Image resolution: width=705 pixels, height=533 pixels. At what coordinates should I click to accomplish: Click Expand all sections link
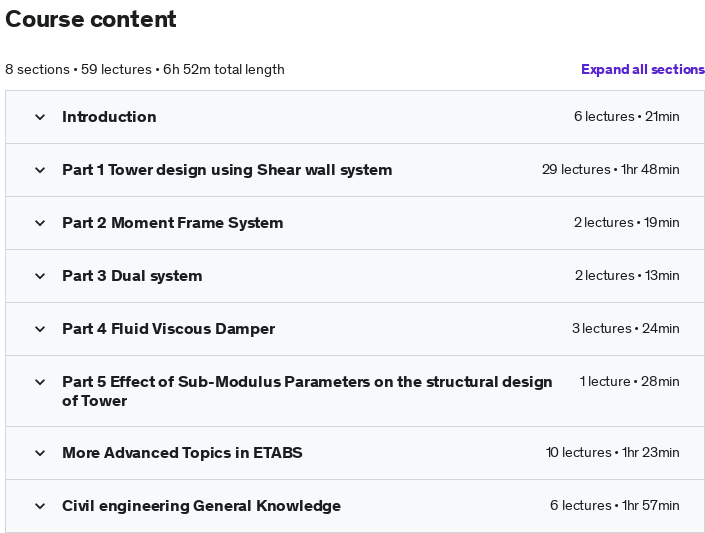[x=643, y=69]
